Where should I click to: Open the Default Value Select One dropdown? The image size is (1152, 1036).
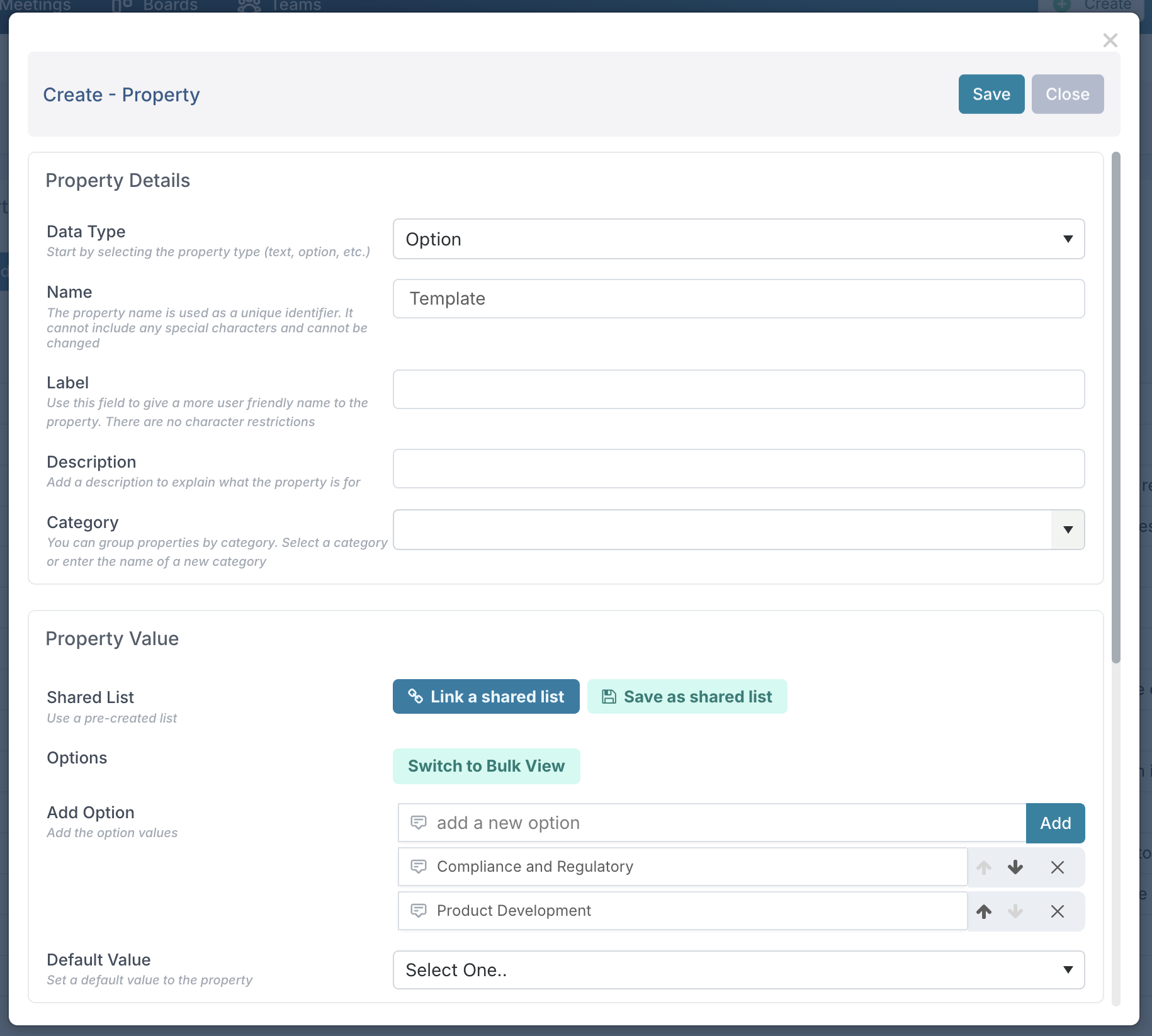tap(738, 970)
